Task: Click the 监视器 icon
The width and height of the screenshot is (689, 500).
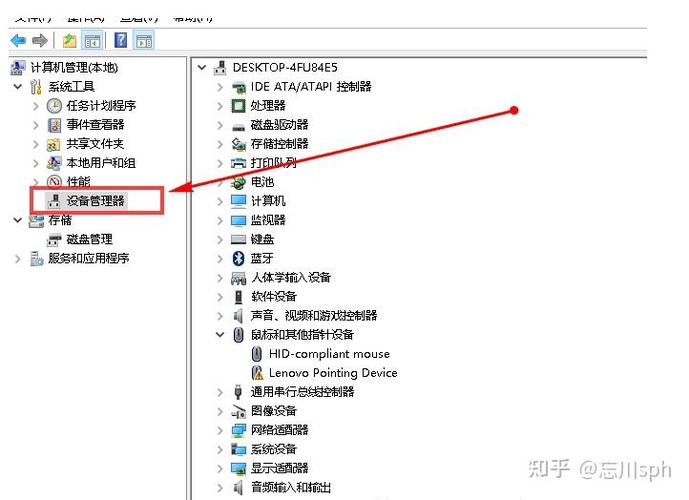Action: coord(239,220)
